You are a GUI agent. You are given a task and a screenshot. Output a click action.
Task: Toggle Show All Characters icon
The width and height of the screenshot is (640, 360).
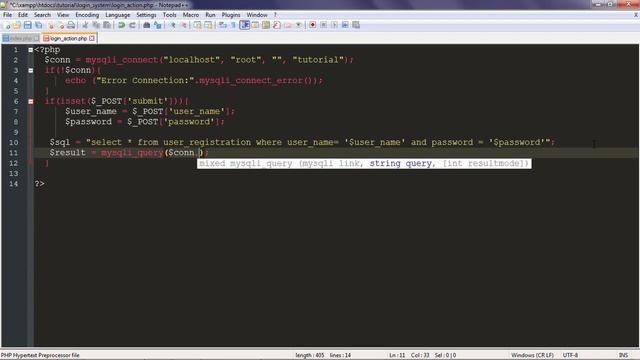[233, 25]
